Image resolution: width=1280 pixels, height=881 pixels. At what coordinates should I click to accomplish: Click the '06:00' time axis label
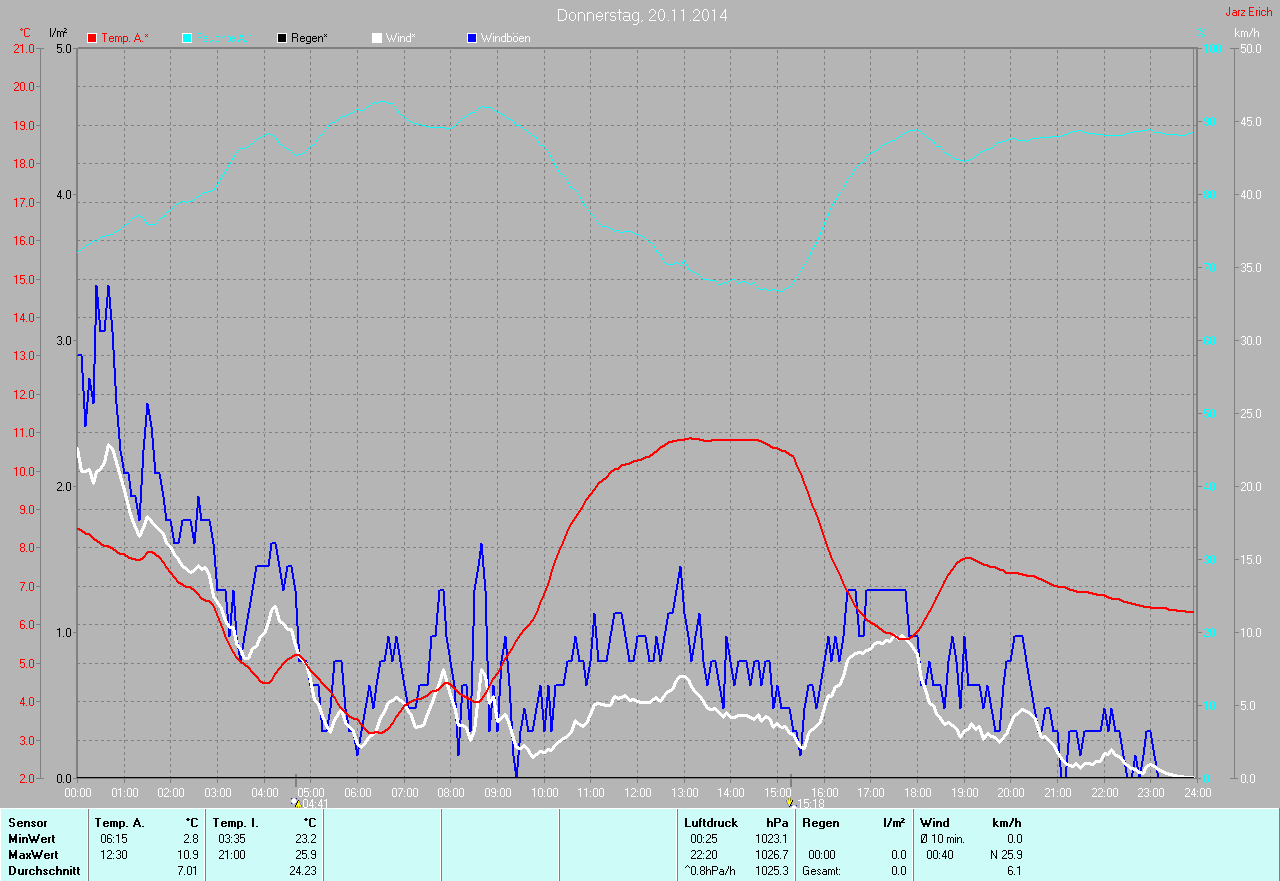click(x=358, y=793)
